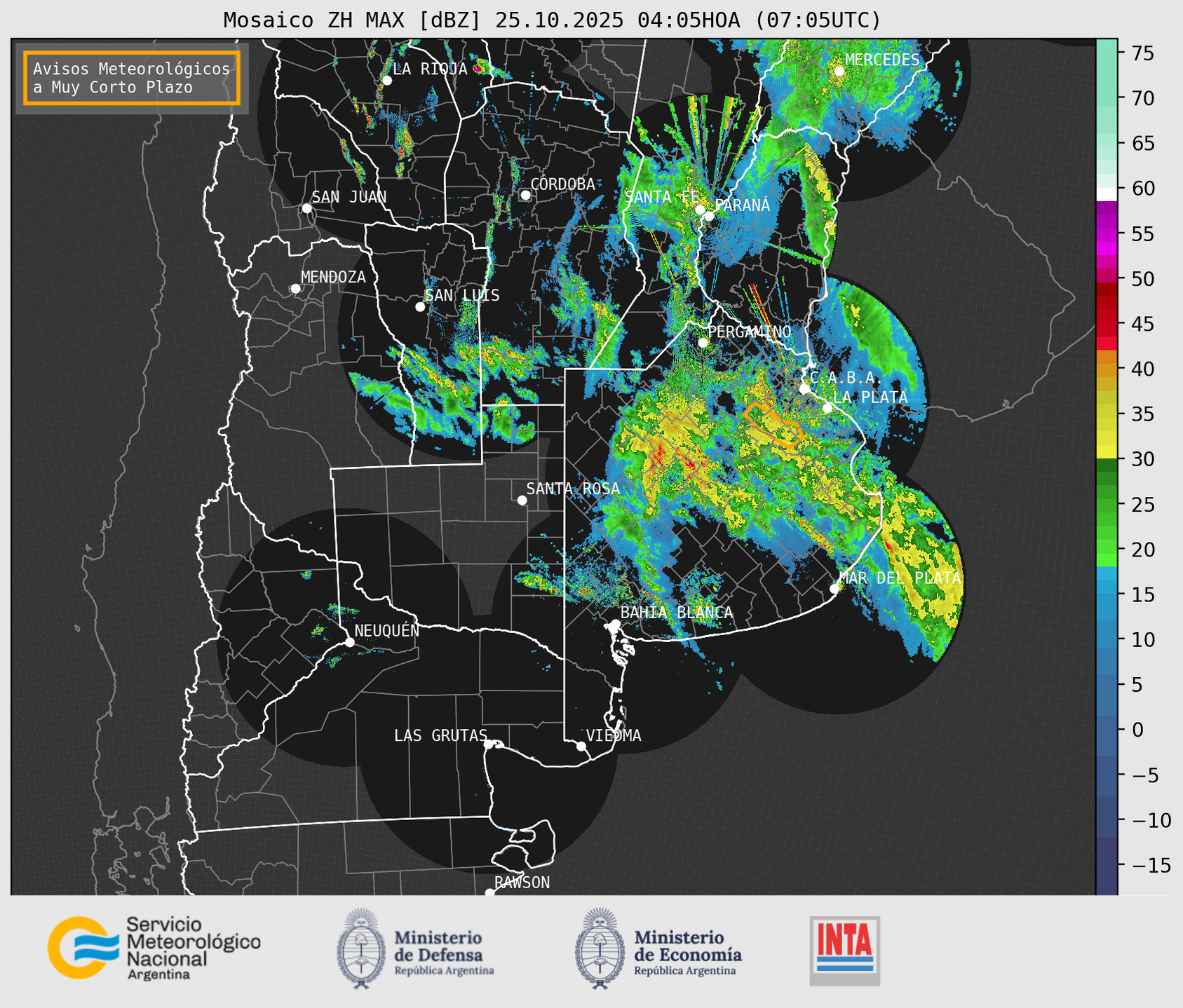Click the Mosaico ZH MAX title text
Screen dimensions: 1183x1008
pyautogui.click(x=552, y=20)
